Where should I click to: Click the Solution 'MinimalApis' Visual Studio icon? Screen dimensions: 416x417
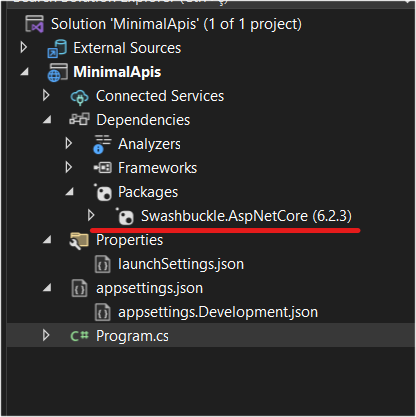click(35, 24)
